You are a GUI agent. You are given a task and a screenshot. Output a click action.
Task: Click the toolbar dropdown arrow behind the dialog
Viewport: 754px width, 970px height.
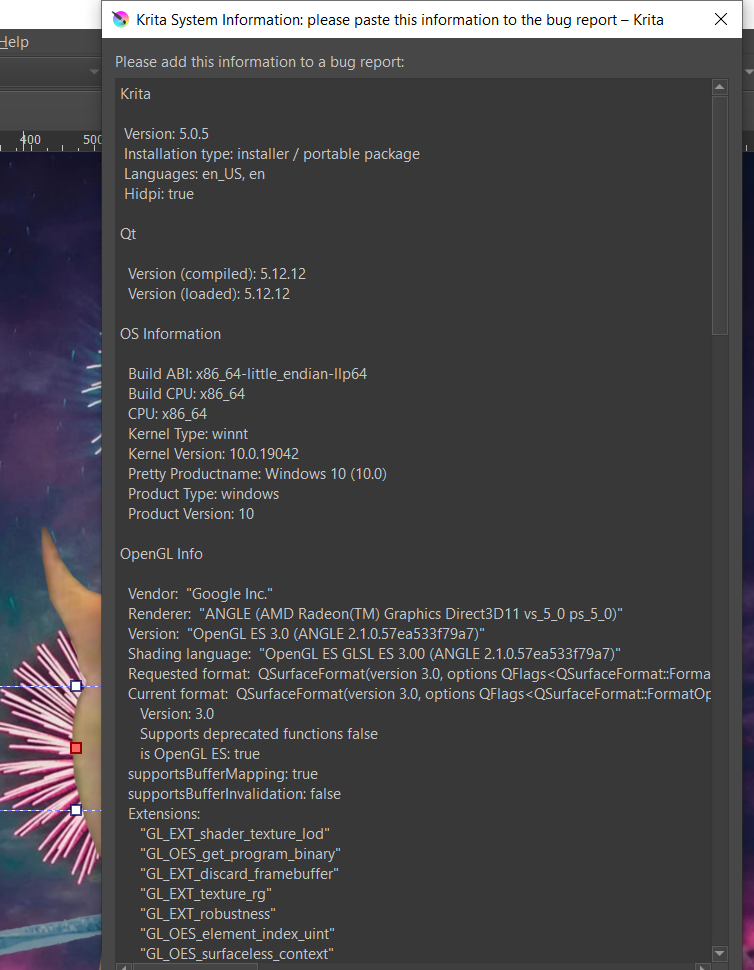pos(94,72)
